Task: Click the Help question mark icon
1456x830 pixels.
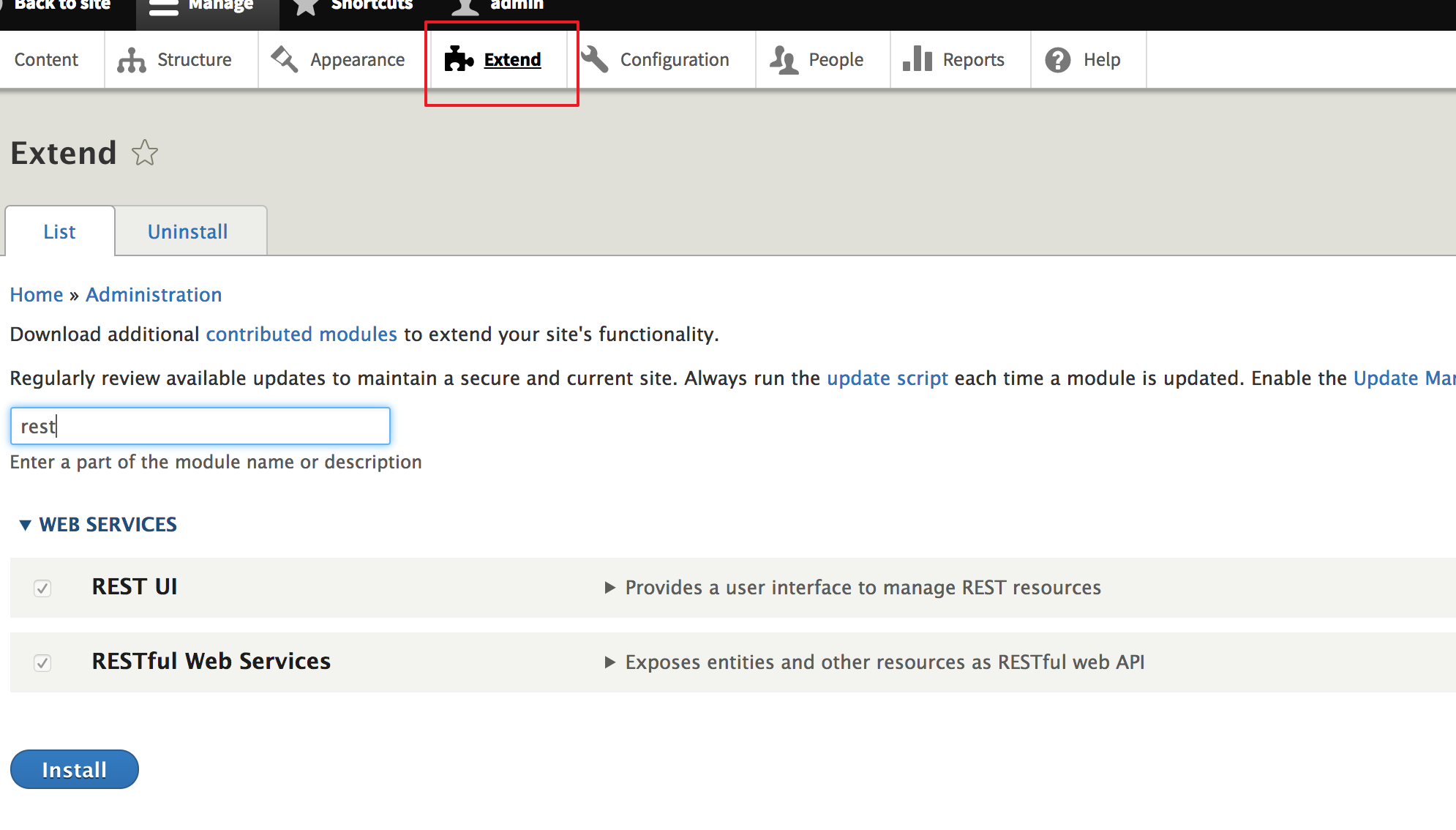Action: tap(1057, 60)
